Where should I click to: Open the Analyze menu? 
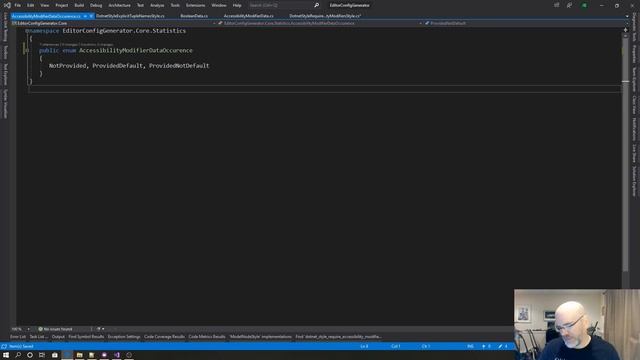[157, 5]
